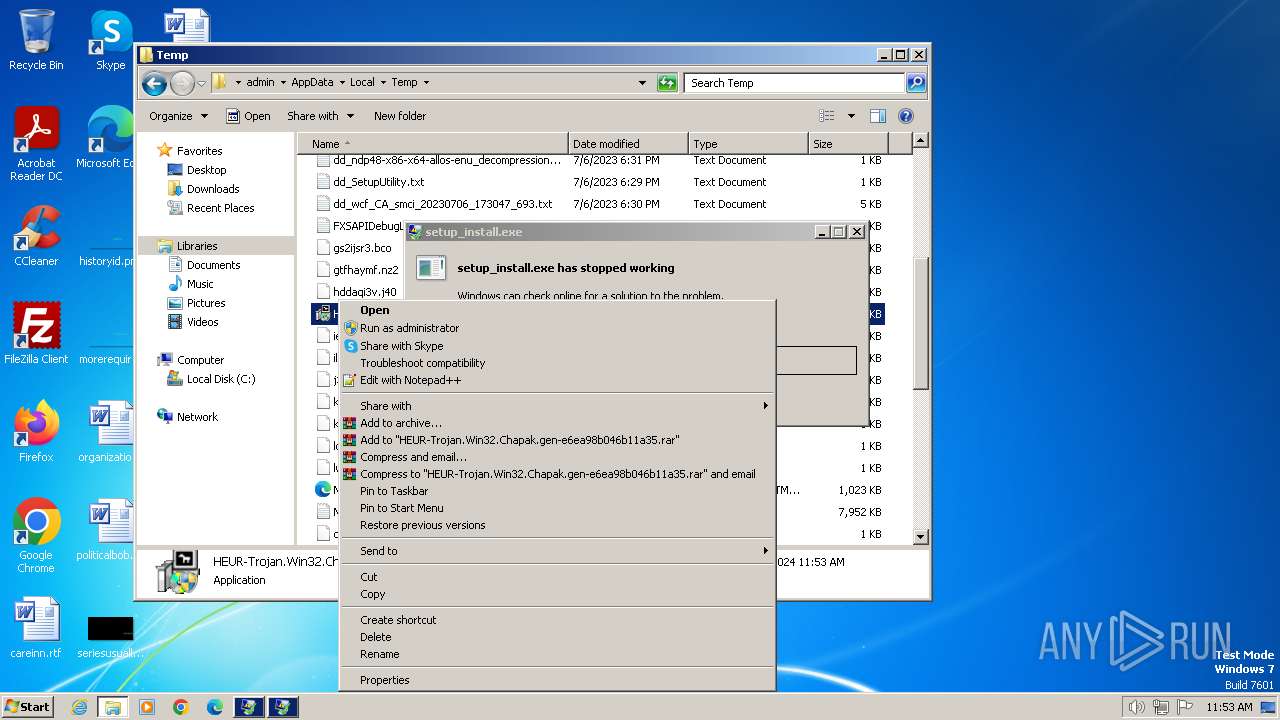Click the taskbar clock 11:53 AM
Image resolution: width=1280 pixels, height=720 pixels.
point(1229,707)
